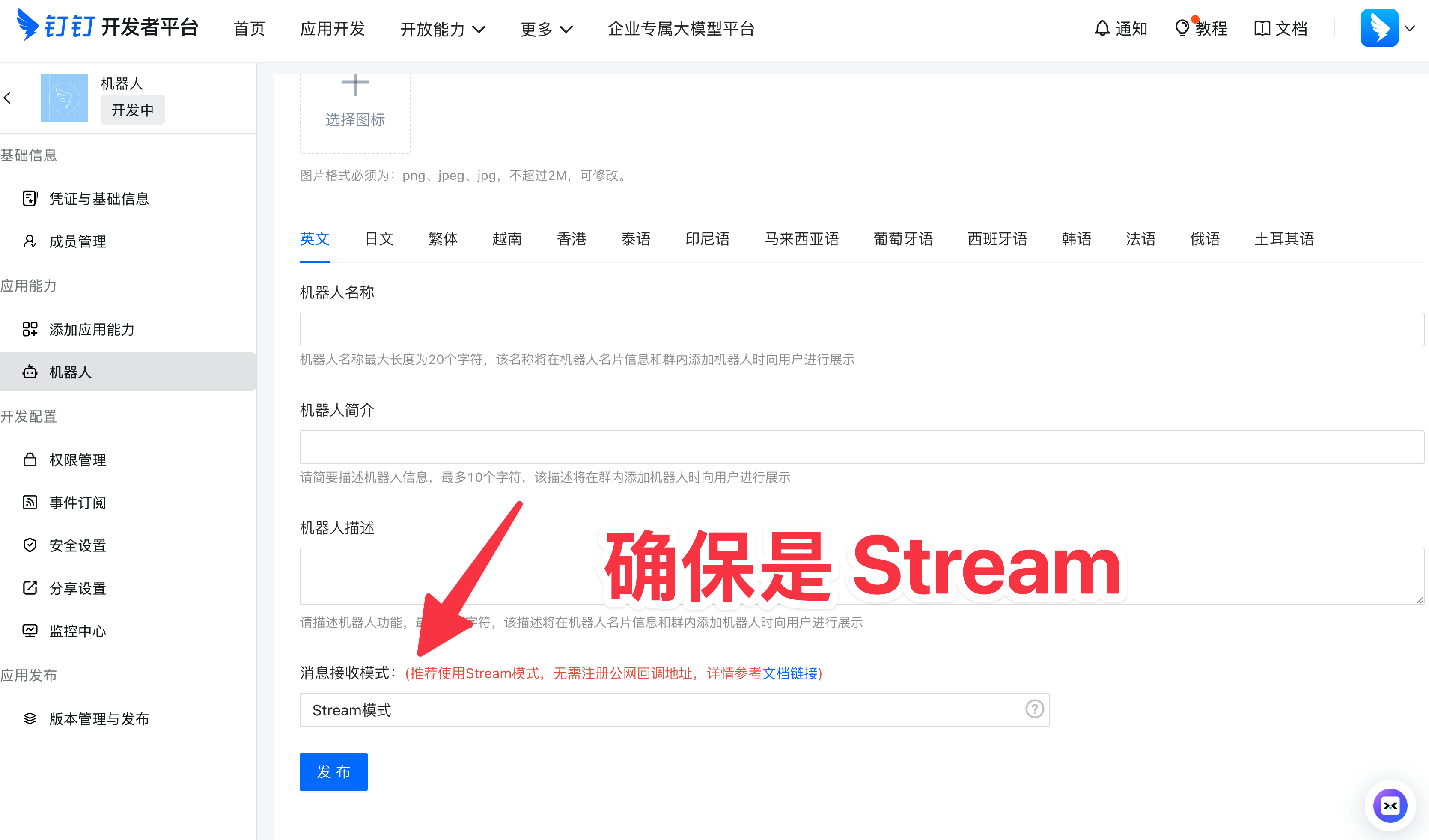Viewport: 1429px width, 840px height.
Task: Open 监控中心 monitoring center
Action: pyautogui.click(x=77, y=631)
